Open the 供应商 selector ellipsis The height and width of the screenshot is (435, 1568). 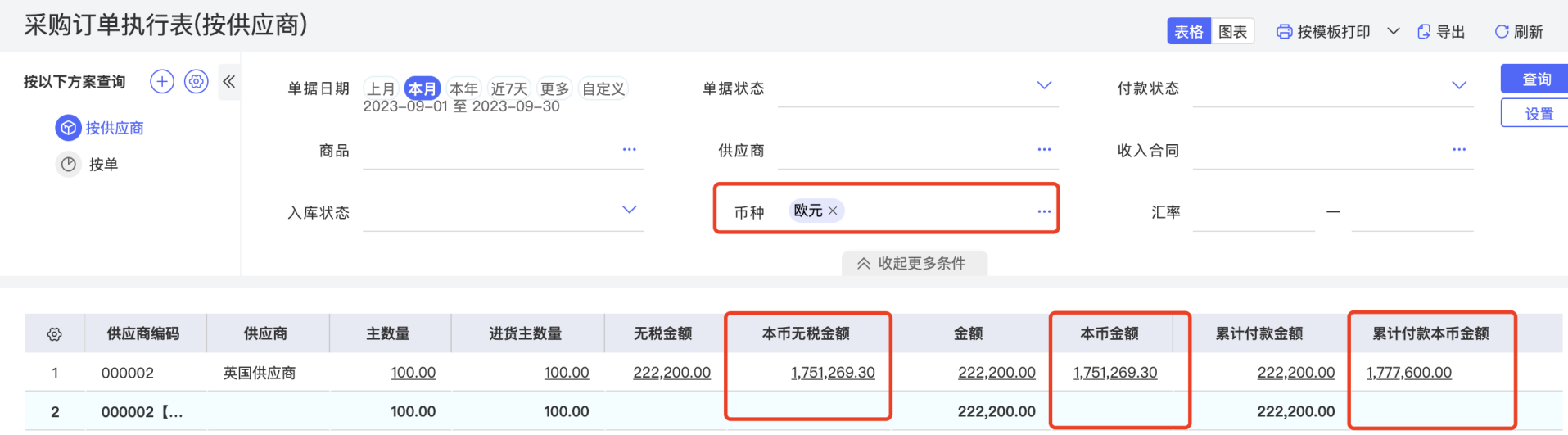1044,149
